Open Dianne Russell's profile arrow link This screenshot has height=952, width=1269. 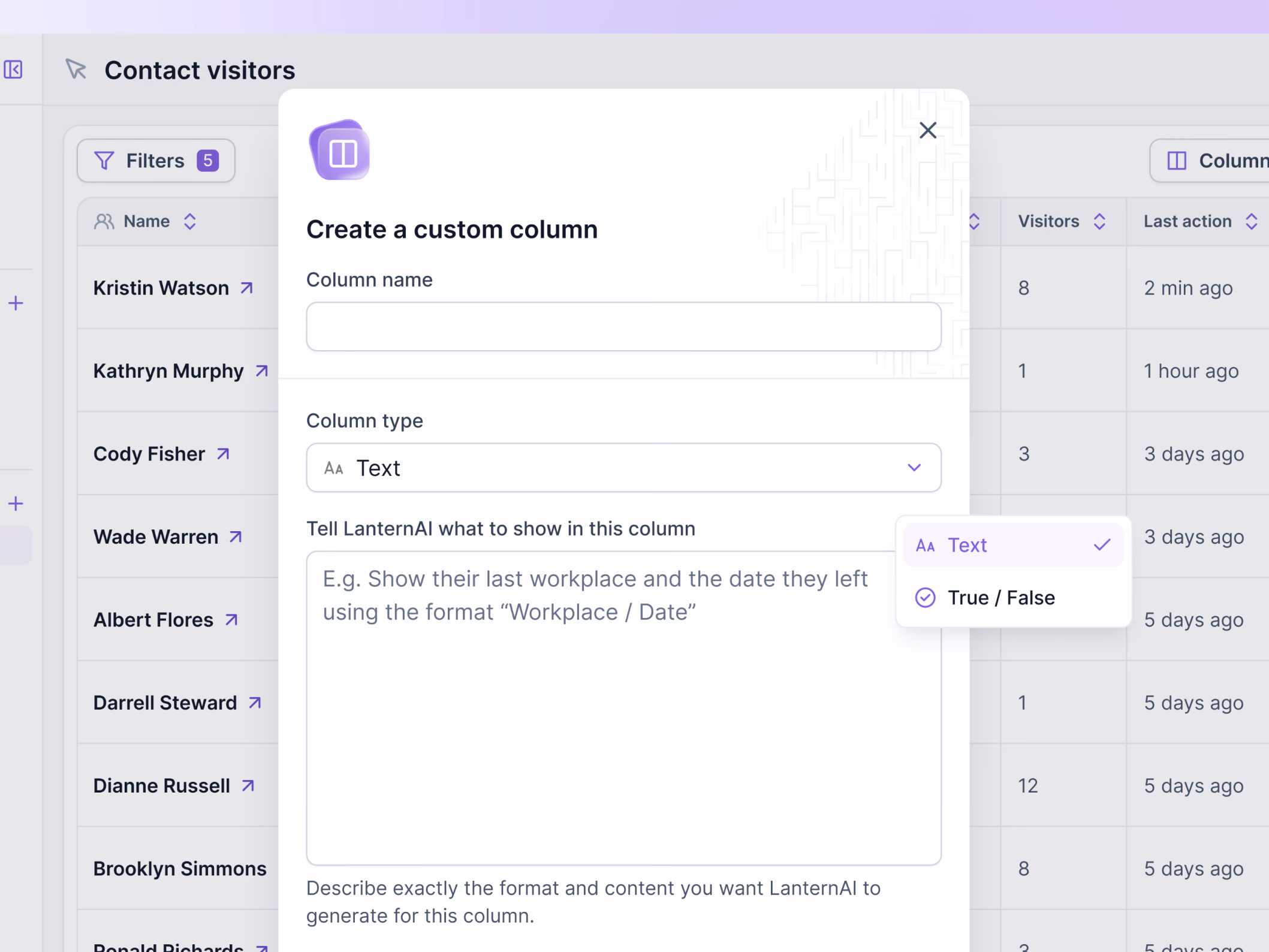[x=248, y=786]
